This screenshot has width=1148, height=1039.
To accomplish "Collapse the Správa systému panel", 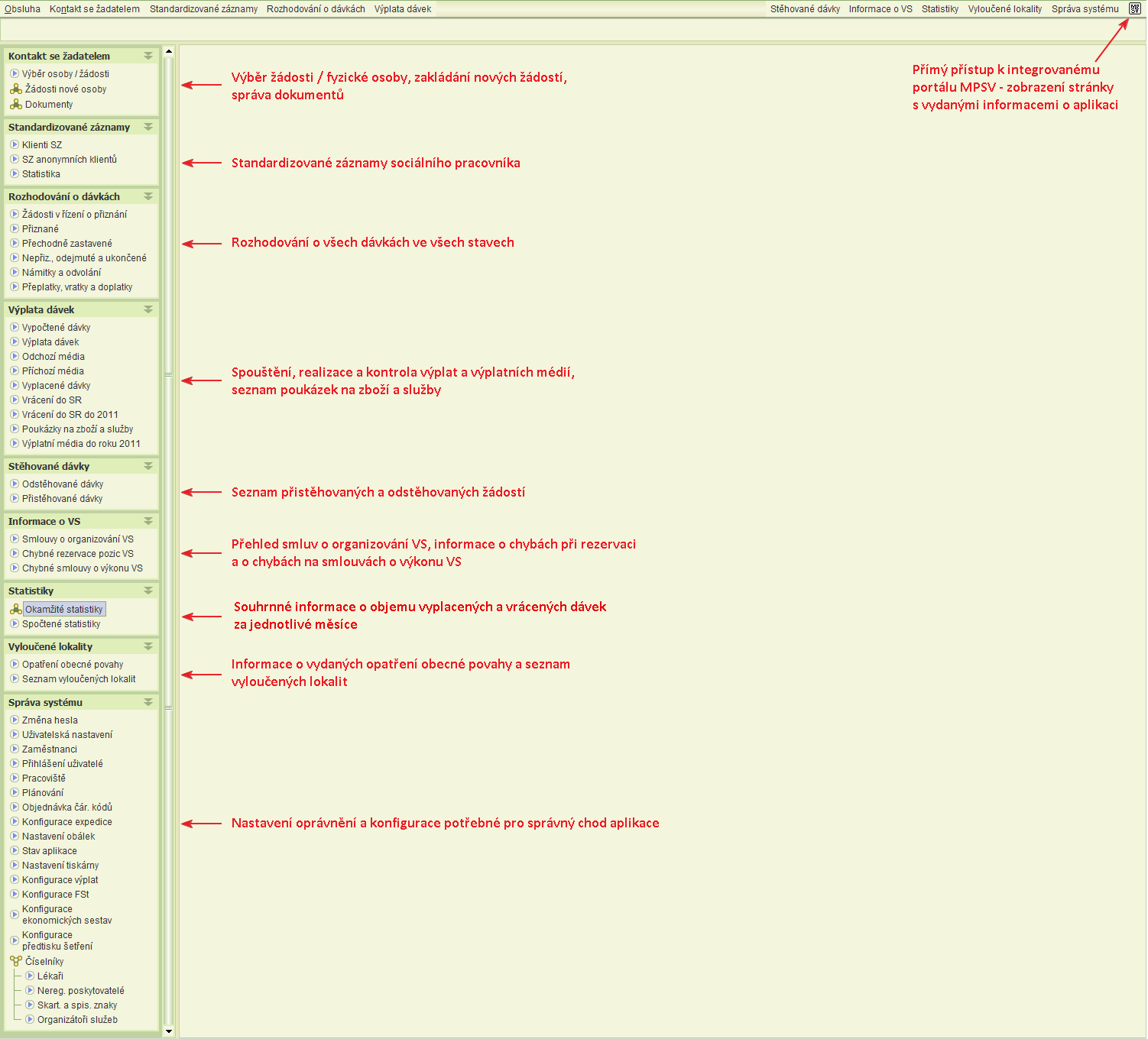I will (x=148, y=702).
